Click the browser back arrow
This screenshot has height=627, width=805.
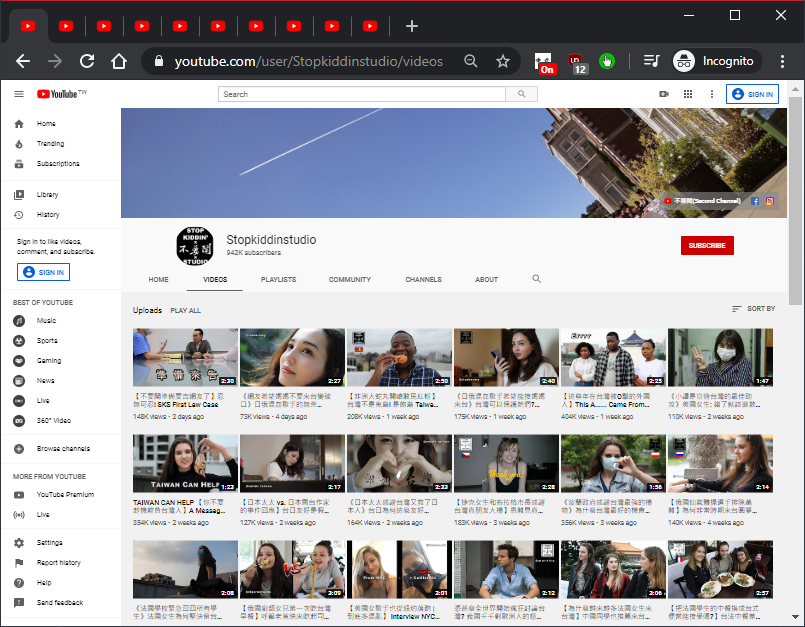tap(23, 61)
